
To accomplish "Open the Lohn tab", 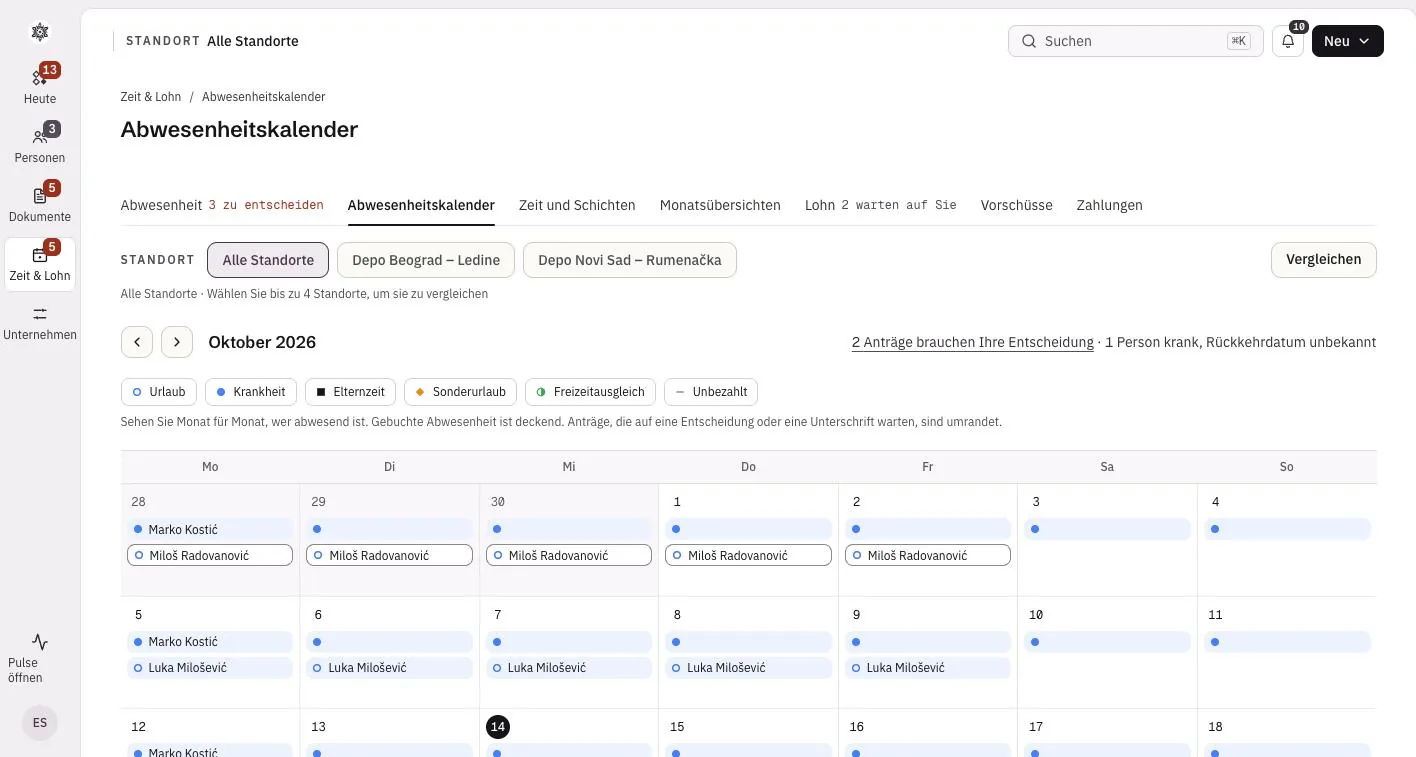I will (880, 205).
